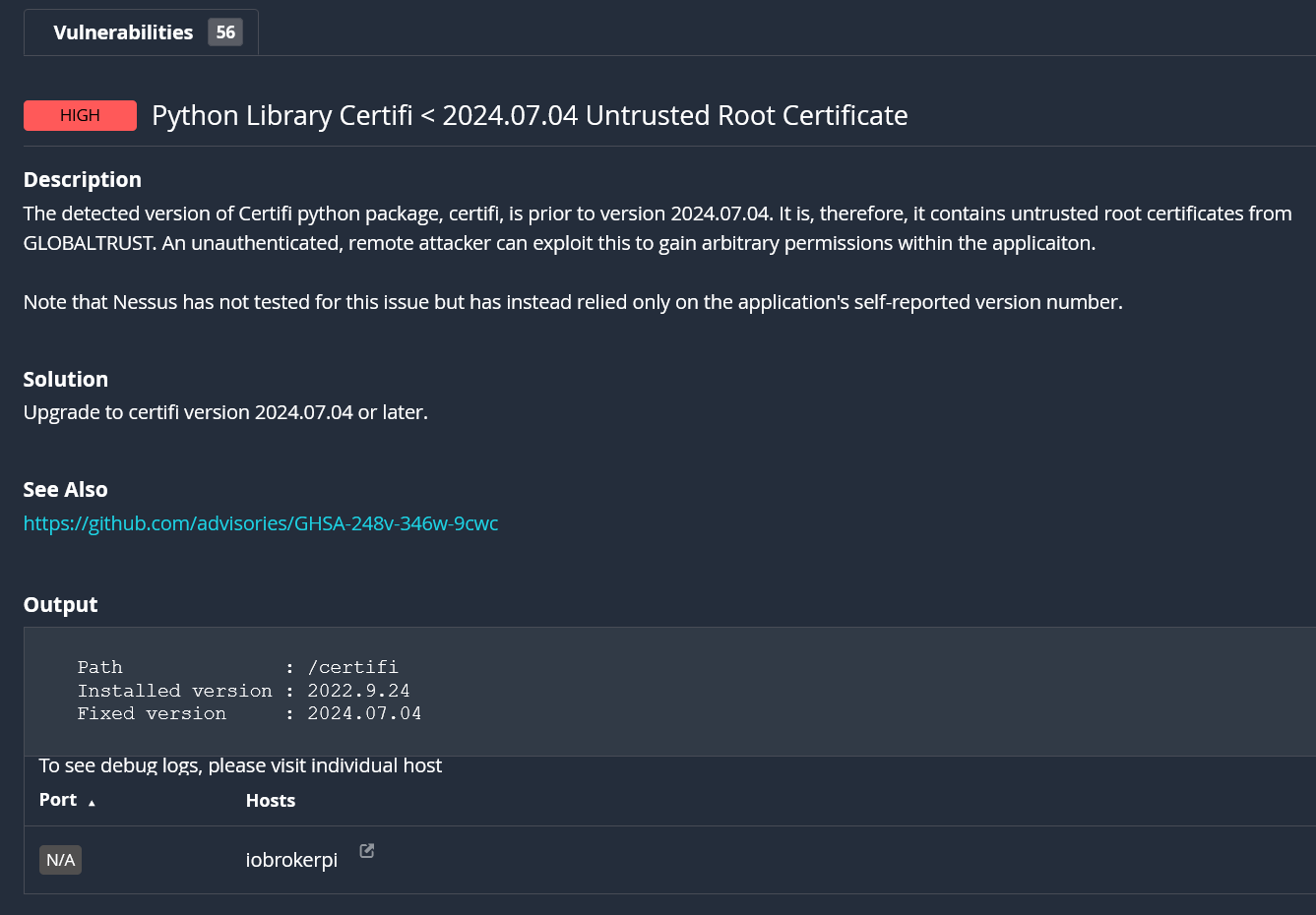
Task: Click the Hosts column header
Action: 271,801
